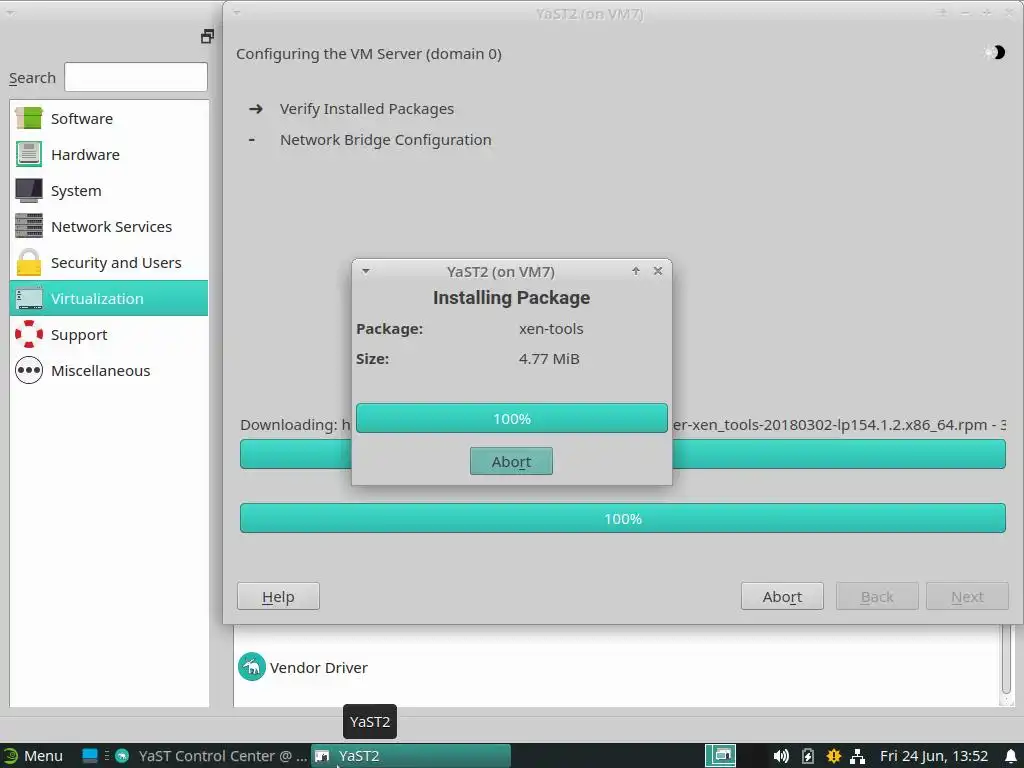The height and width of the screenshot is (768, 1024).
Task: Click the System monitor icon
Action: [29, 190]
